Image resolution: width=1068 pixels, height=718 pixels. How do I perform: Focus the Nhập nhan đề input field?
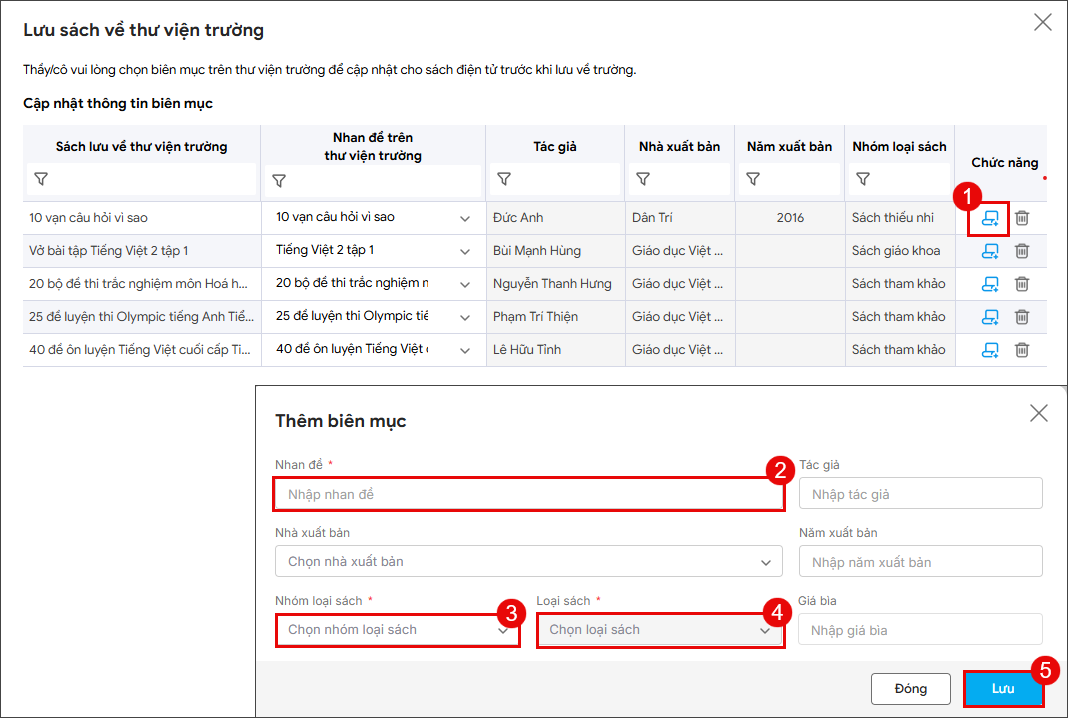pos(529,495)
